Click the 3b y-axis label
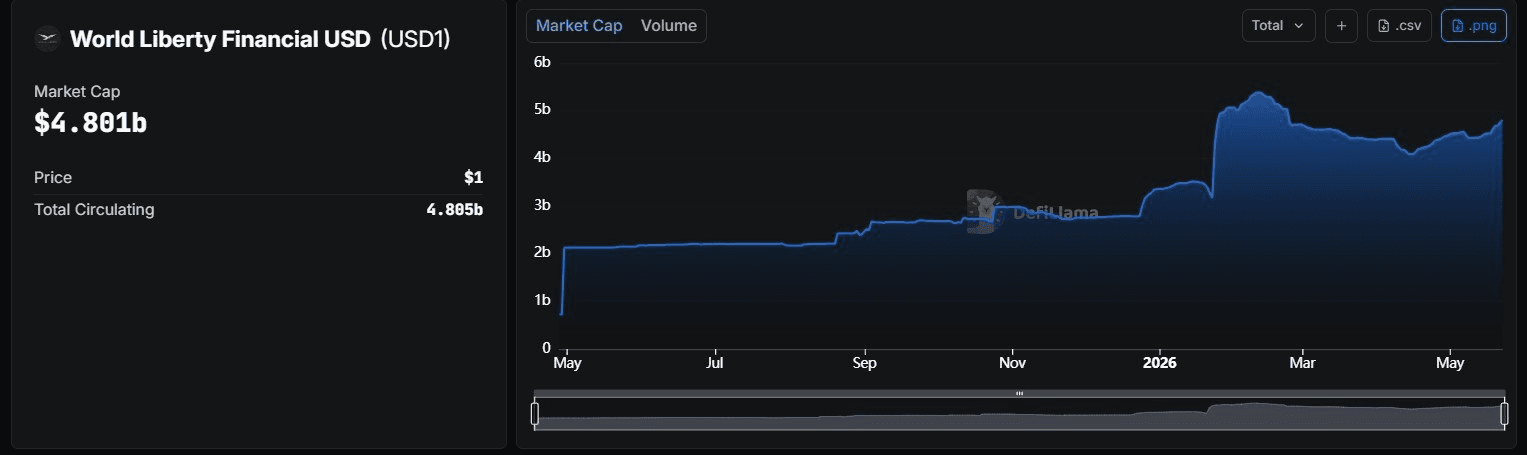Screen dimensions: 1527x455 pos(542,205)
